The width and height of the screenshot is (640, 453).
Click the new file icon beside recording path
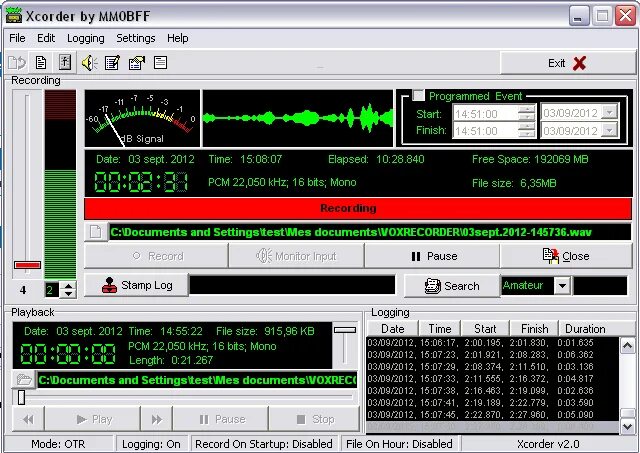click(x=96, y=232)
